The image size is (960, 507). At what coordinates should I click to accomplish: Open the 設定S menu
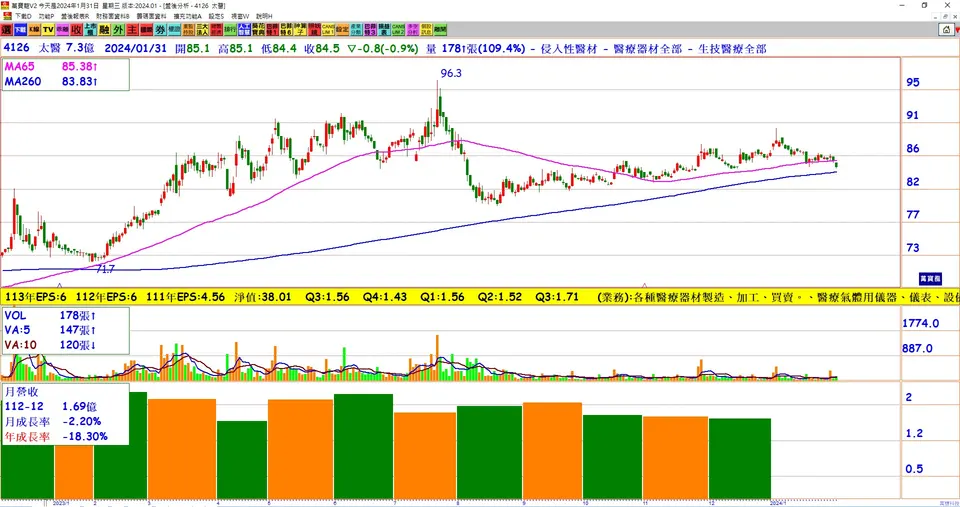[216, 16]
